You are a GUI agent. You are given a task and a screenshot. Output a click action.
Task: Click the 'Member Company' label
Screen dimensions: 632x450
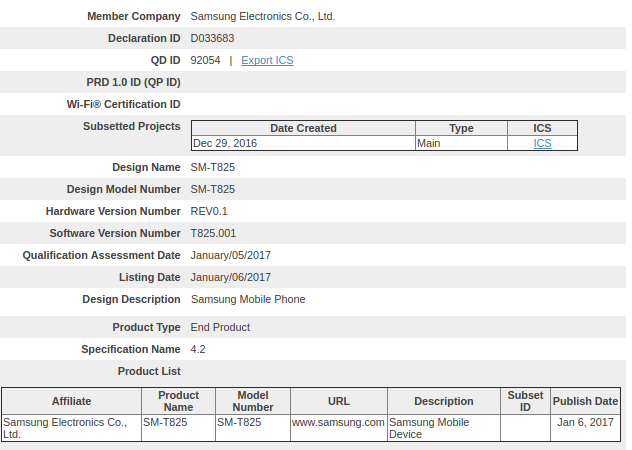[x=133, y=17]
